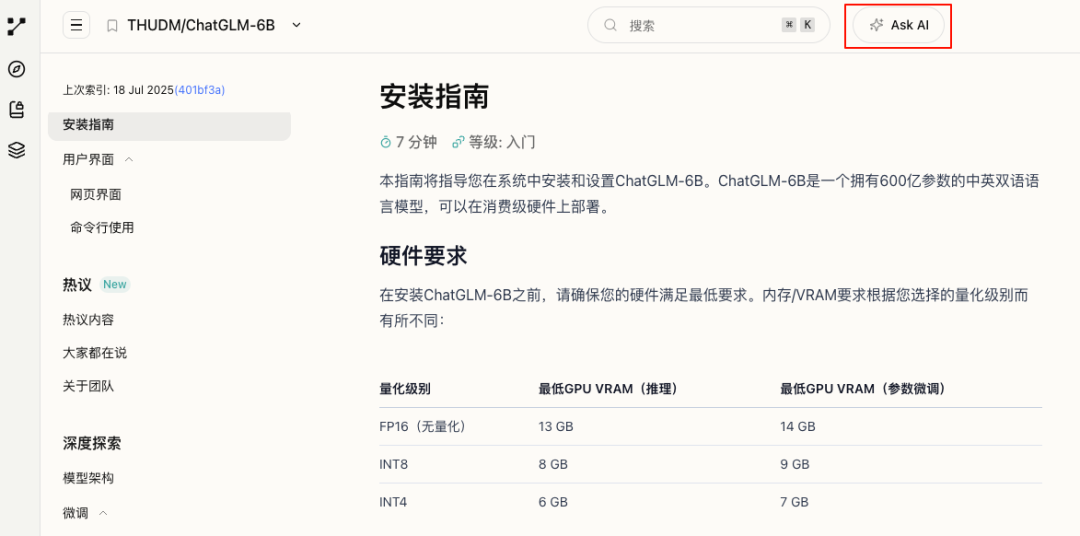The height and width of the screenshot is (536, 1080).
Task: Click the 最低GPU VRAM（推理） column header
Action: tap(608, 389)
